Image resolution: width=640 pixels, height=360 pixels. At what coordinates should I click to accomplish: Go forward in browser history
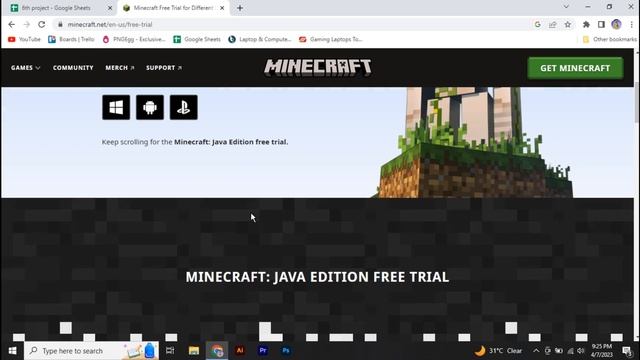pyautogui.click(x=27, y=24)
